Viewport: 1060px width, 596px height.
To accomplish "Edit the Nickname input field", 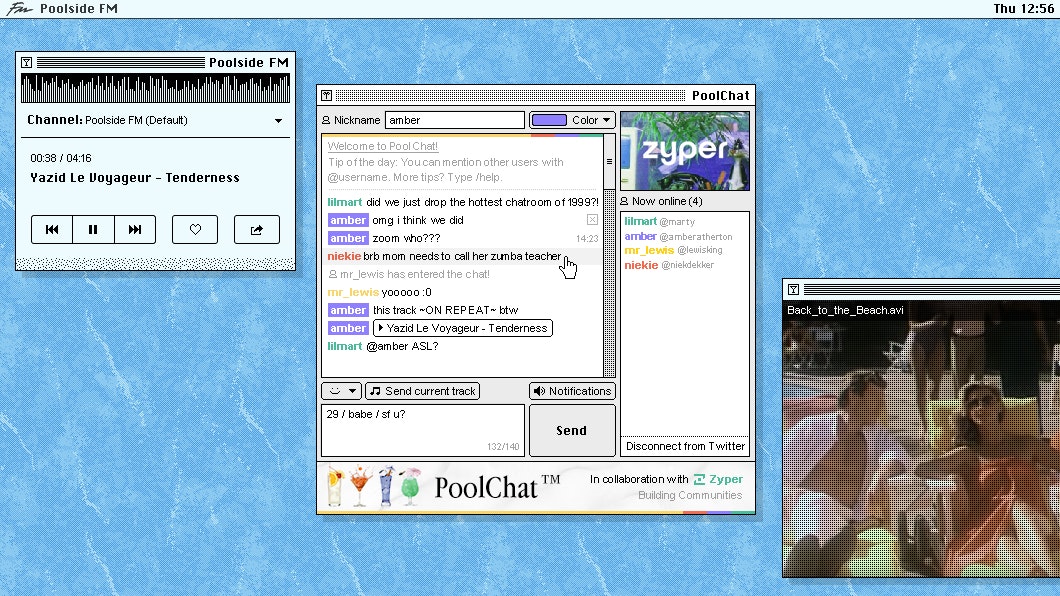I will (x=455, y=120).
